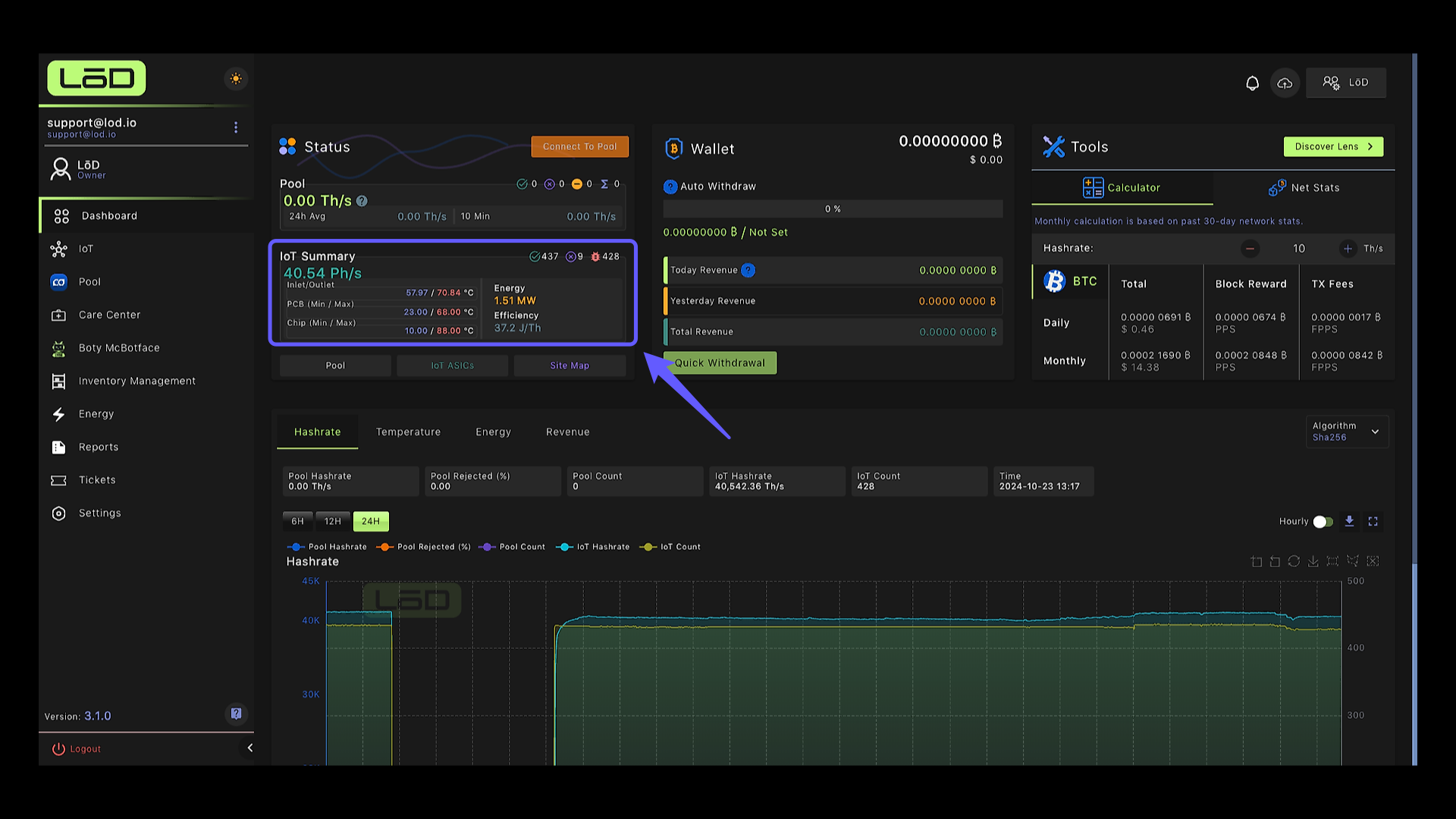
Task: Collapse the sidebar with the chevron
Action: [x=249, y=748]
